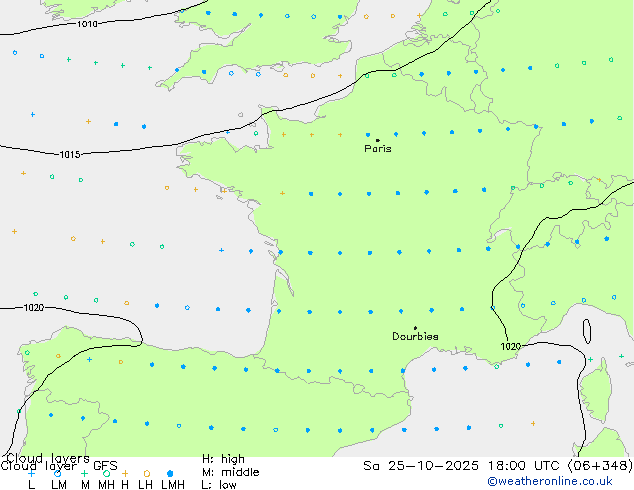This screenshot has width=634, height=490.
Task: Click the 1020 isobar label near the Mediterranean coast
Action: click(511, 346)
